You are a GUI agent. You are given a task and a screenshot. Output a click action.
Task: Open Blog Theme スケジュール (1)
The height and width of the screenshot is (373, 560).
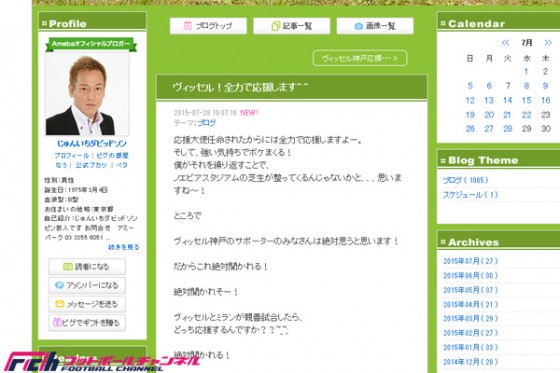470,195
